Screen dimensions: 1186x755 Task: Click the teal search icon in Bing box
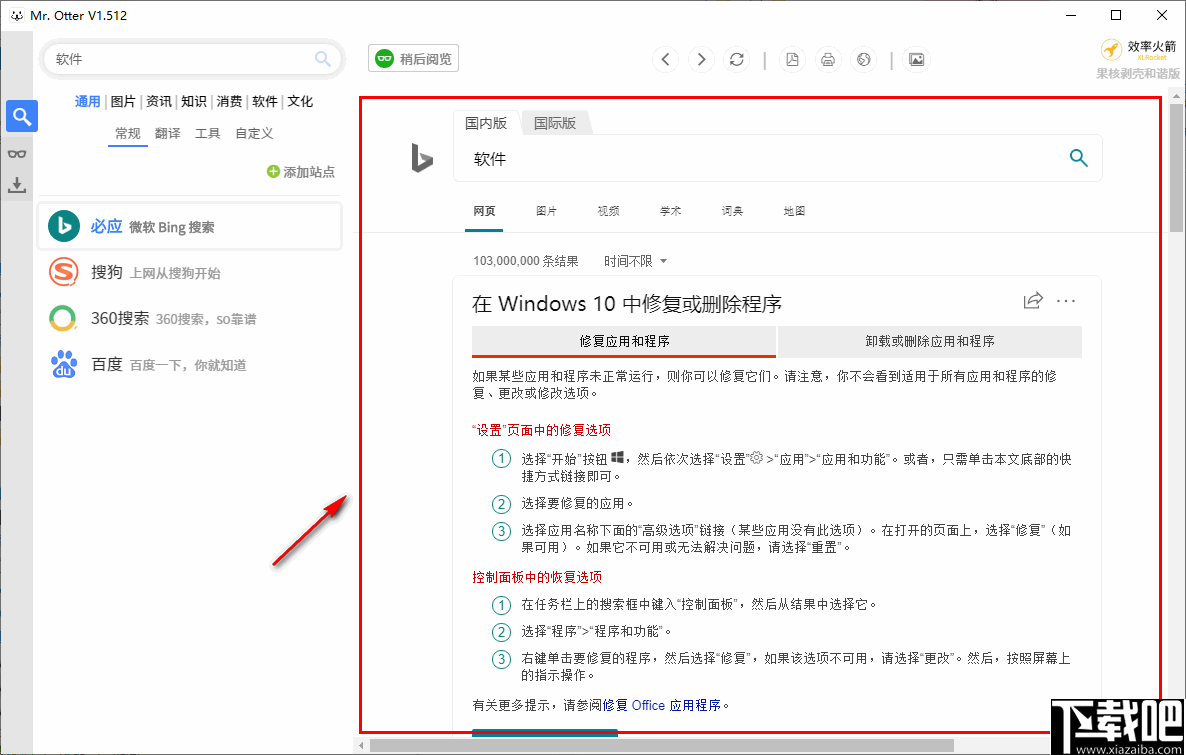click(1079, 158)
